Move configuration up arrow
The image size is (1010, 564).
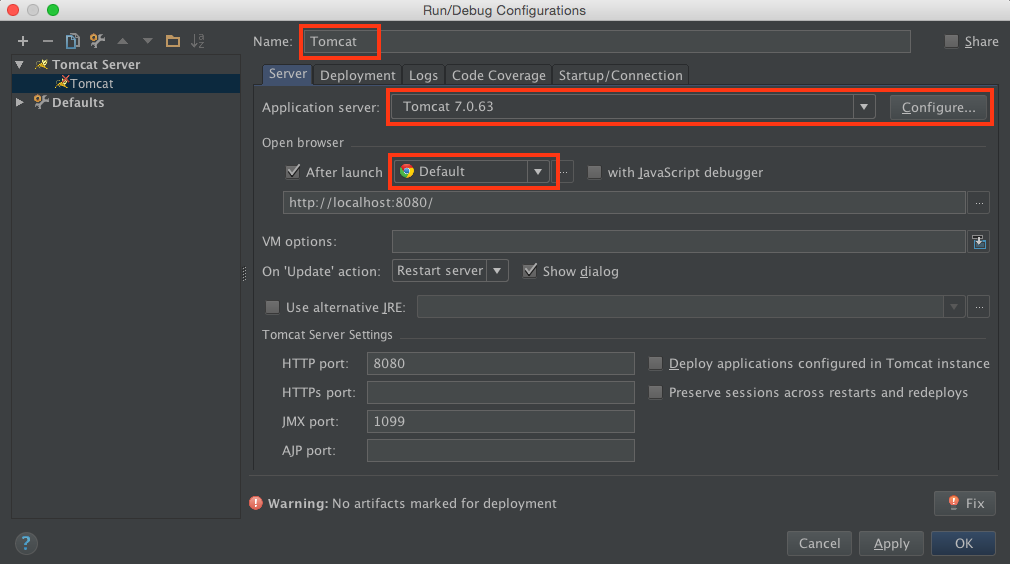pos(122,41)
